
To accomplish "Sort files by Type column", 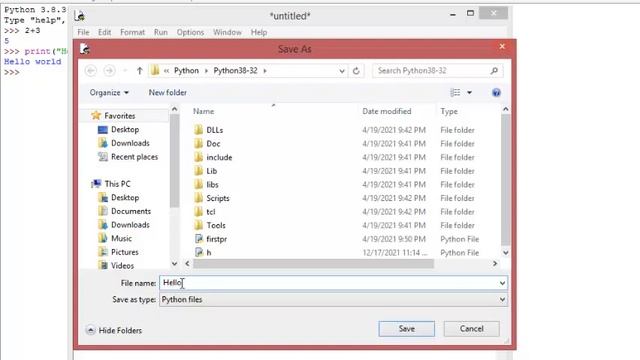I will pyautogui.click(x=449, y=111).
